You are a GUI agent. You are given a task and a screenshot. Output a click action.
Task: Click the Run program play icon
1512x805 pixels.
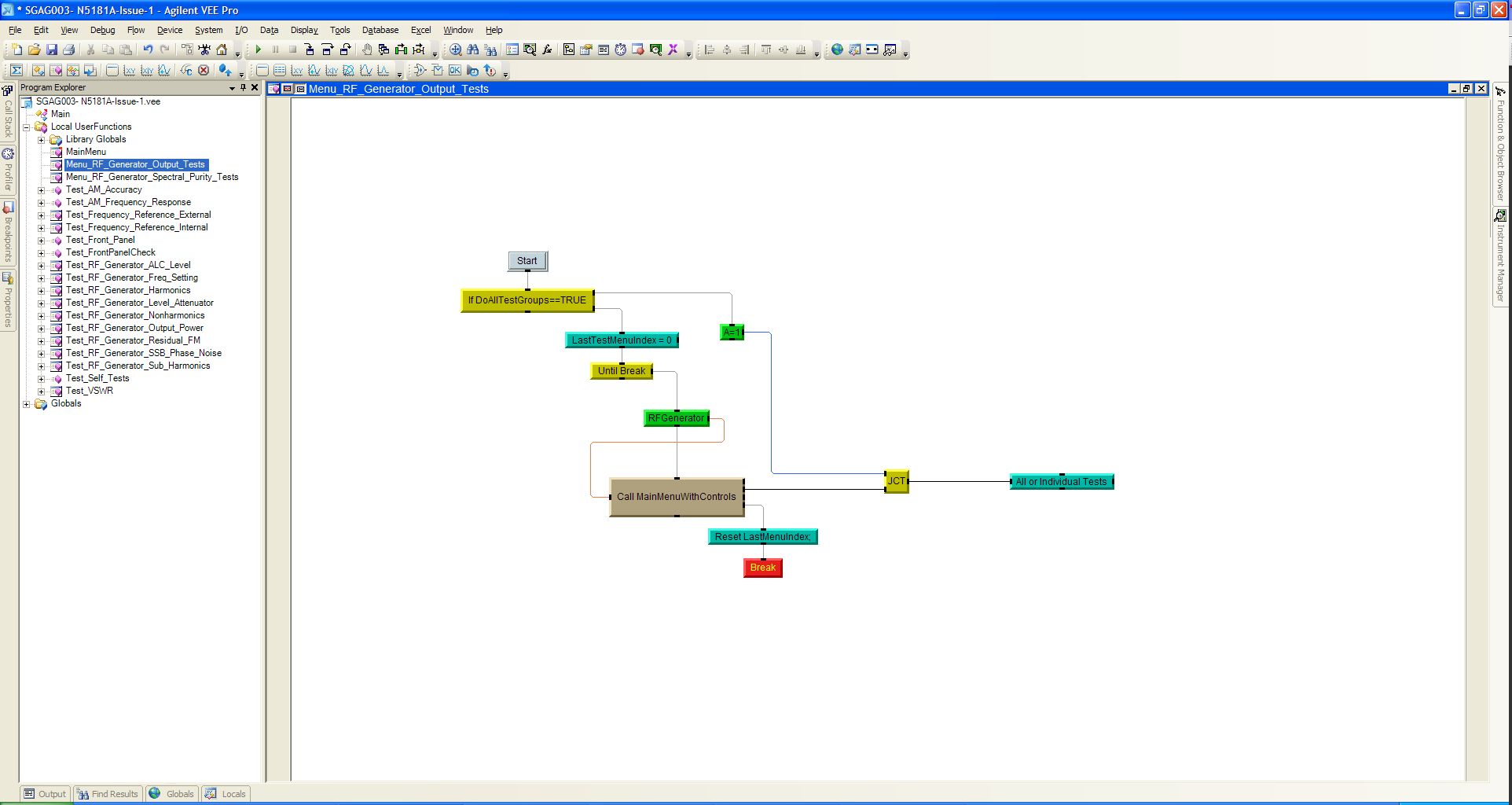[x=258, y=50]
